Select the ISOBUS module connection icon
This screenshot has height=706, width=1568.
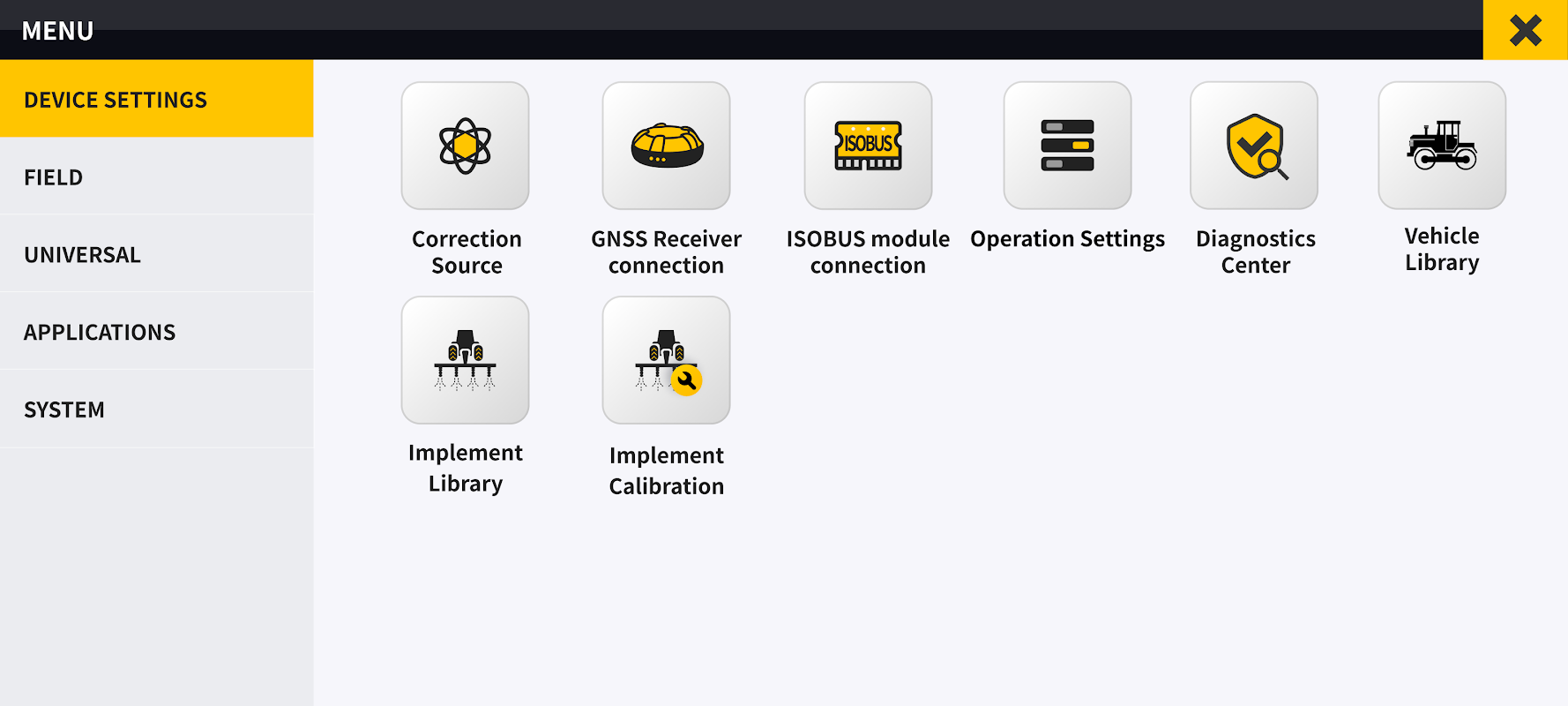tap(868, 146)
